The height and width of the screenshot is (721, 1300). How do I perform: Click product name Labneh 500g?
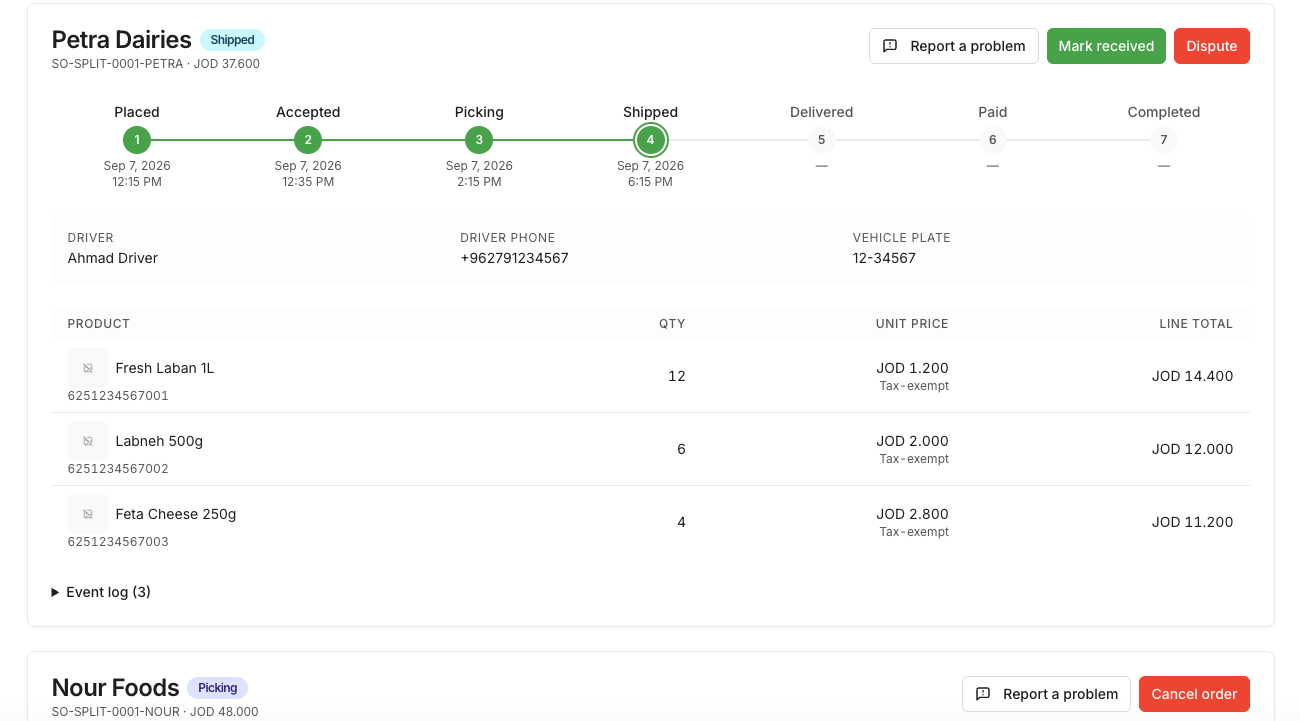coord(159,441)
